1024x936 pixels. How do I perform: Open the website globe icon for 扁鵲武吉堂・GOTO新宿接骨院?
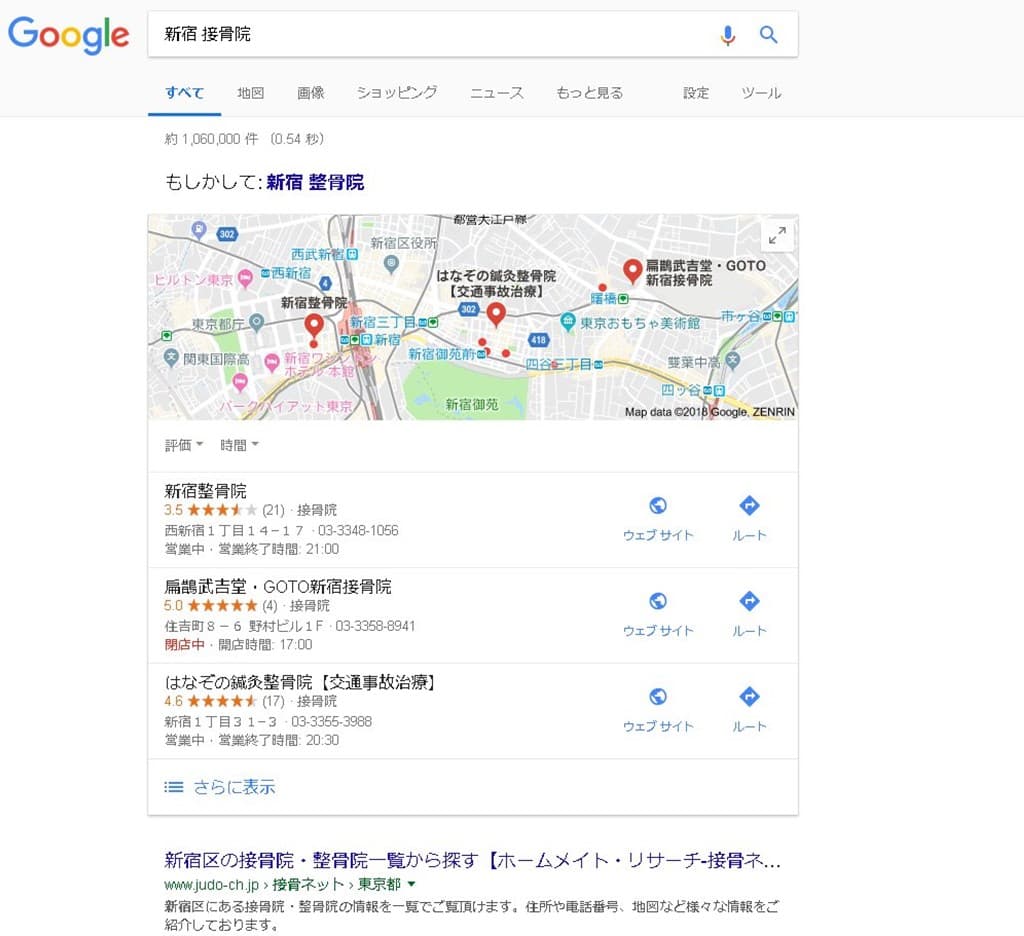(658, 601)
